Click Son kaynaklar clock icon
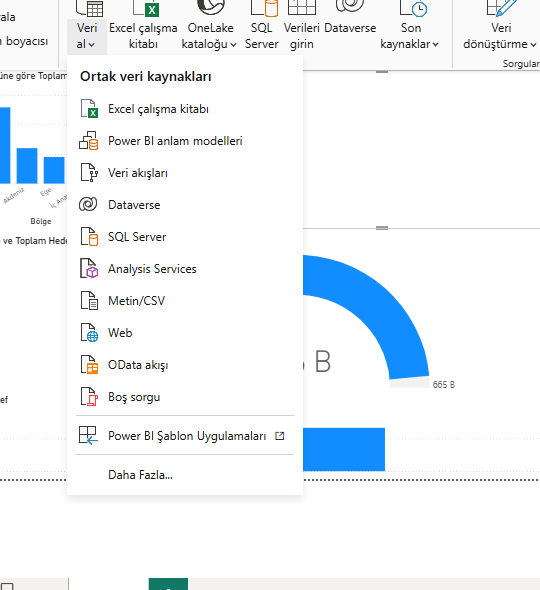This screenshot has width=540, height=590. coord(414,8)
